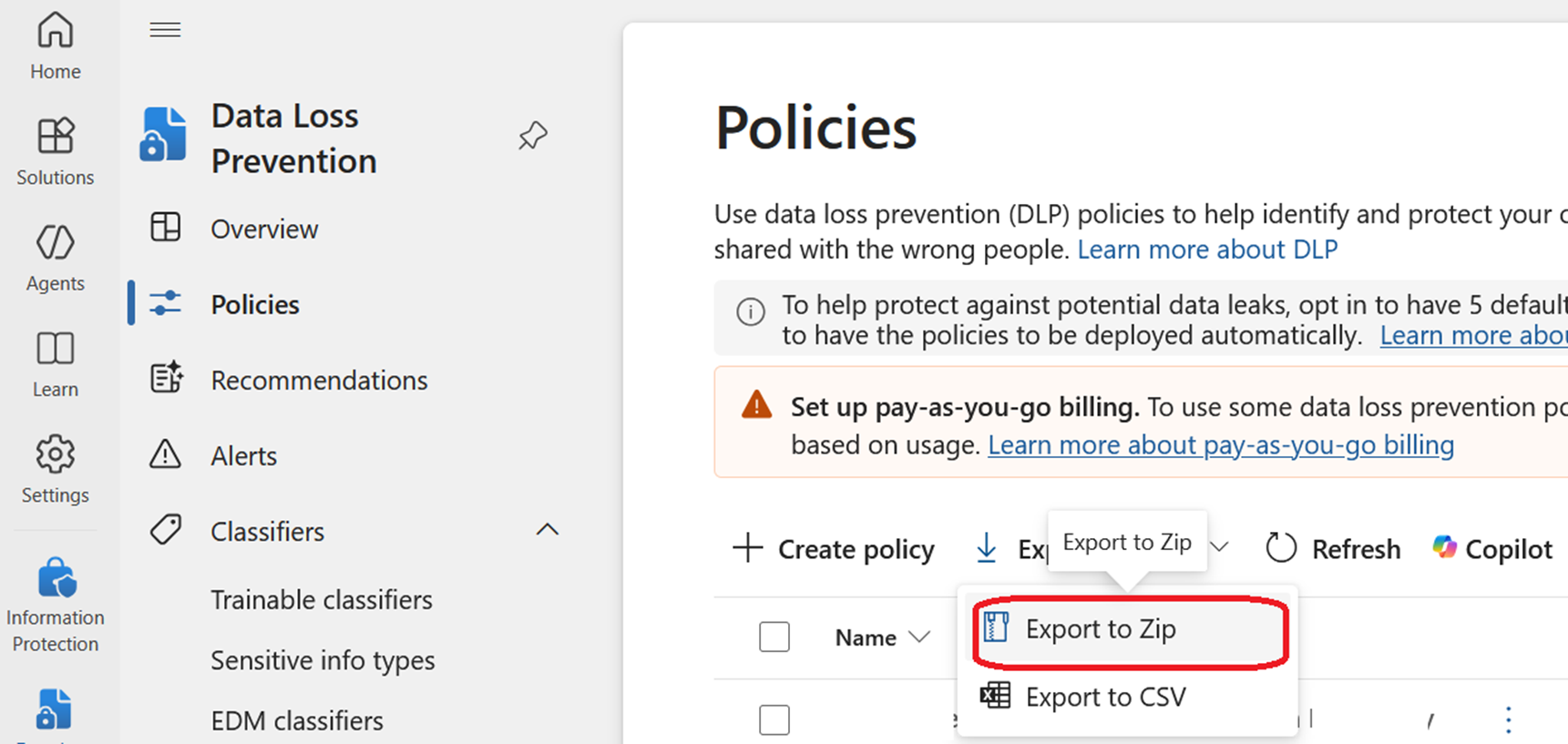Click the Policies page heading
The height and width of the screenshot is (744, 1568).
815,127
